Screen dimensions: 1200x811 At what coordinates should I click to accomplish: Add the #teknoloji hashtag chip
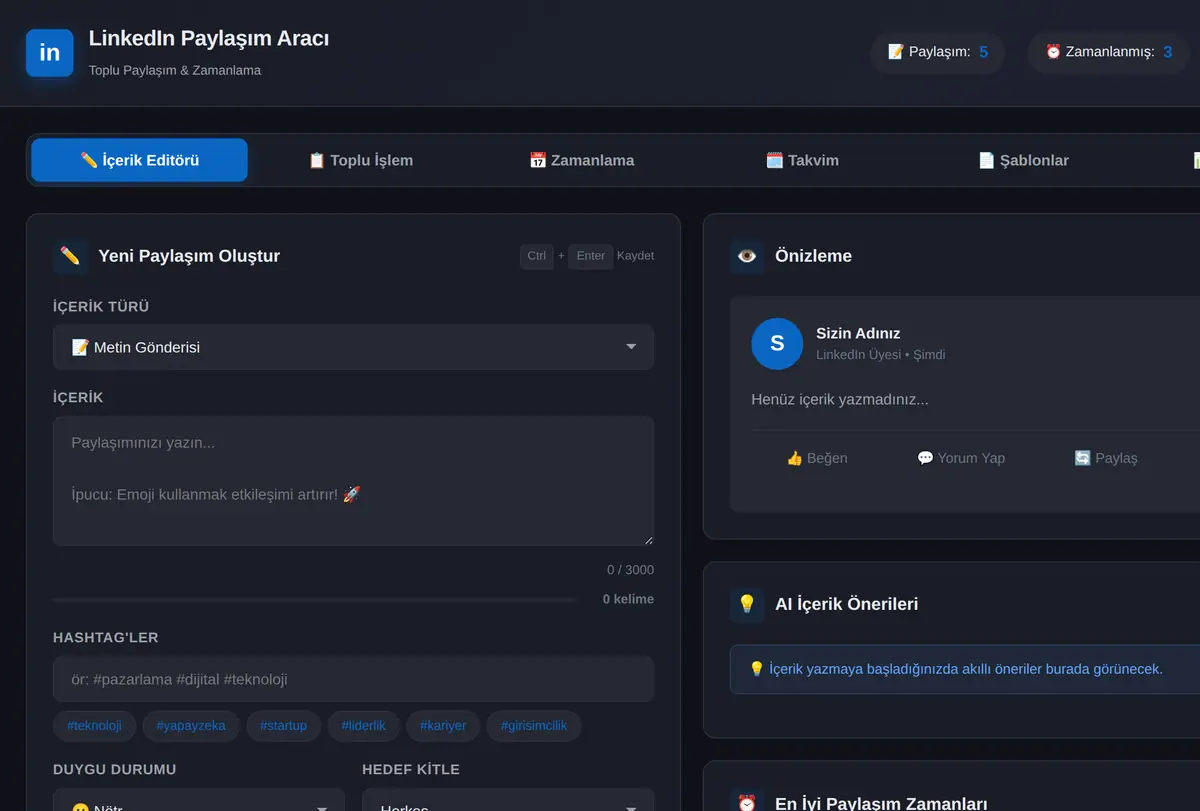[x=94, y=726]
